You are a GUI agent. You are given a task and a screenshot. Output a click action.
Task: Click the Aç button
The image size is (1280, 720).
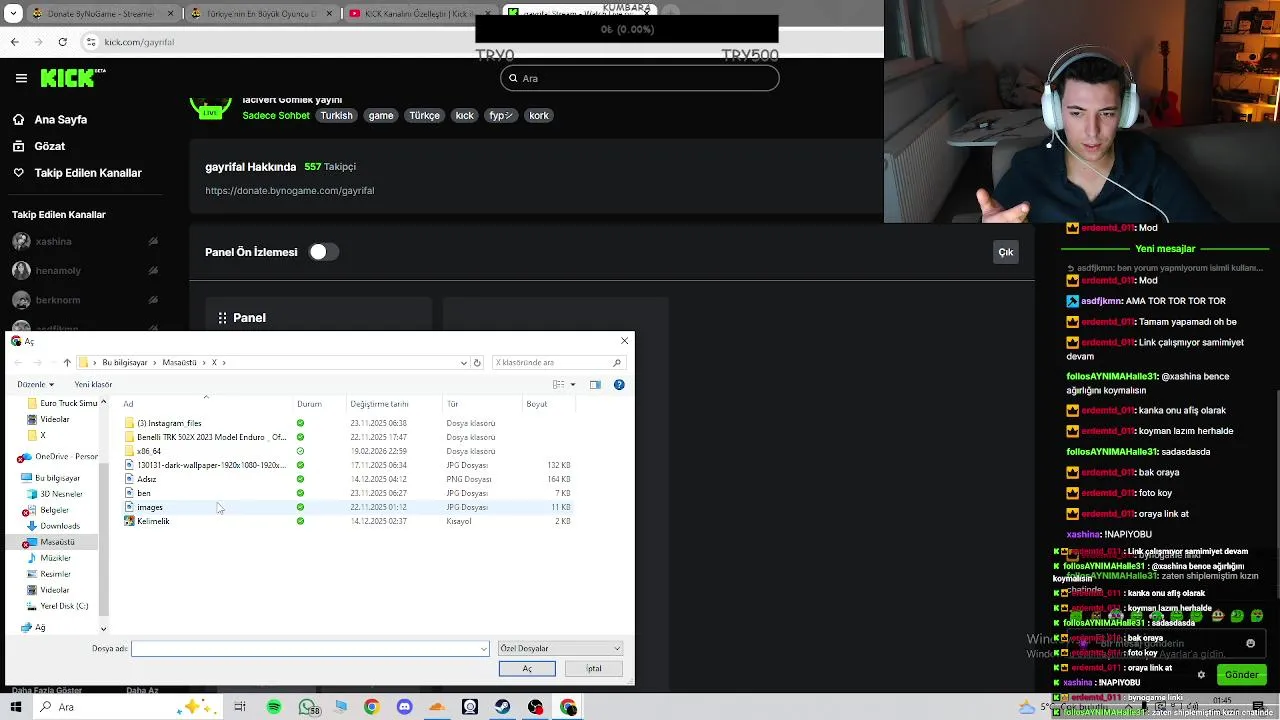coord(527,668)
